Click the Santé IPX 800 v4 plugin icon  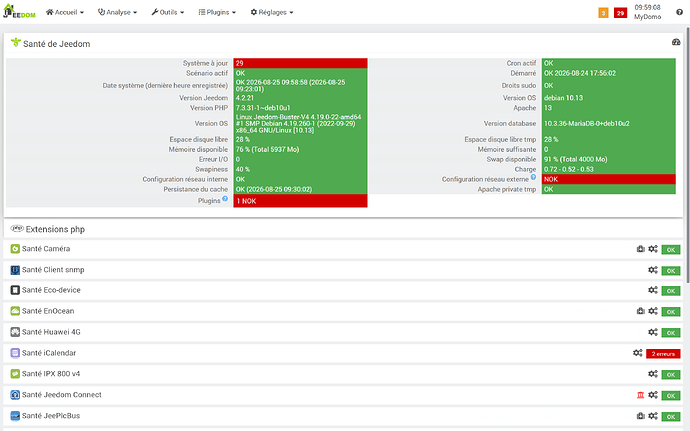pos(15,374)
